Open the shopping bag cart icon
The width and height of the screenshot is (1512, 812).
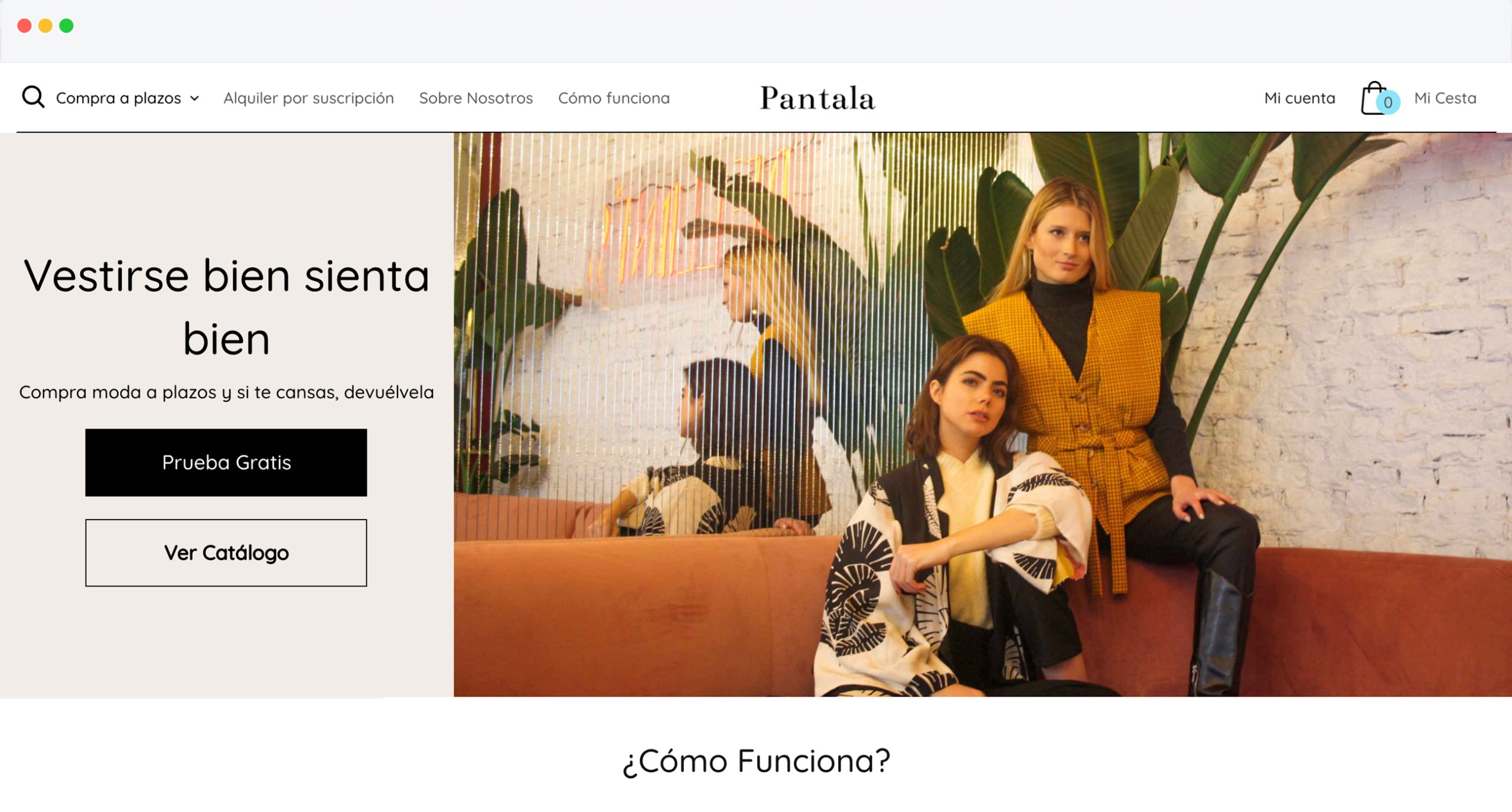pyautogui.click(x=1374, y=98)
